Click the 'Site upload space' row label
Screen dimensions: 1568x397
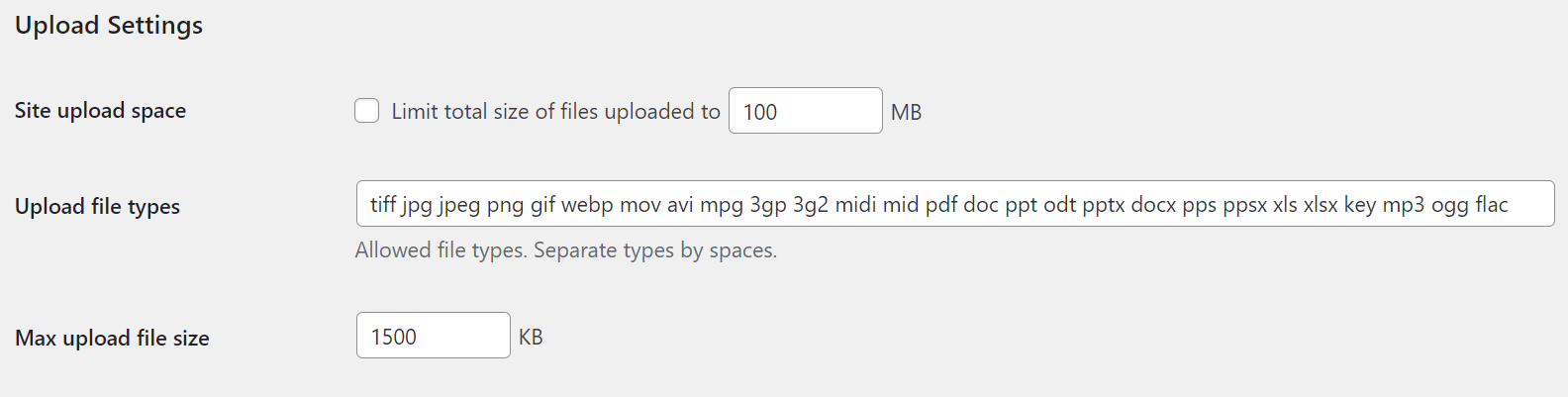100,111
